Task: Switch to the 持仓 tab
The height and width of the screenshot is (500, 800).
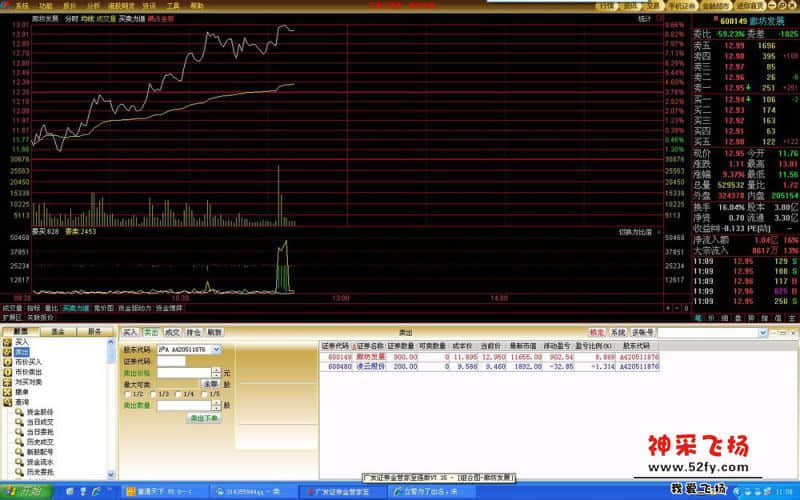Action: [194, 332]
